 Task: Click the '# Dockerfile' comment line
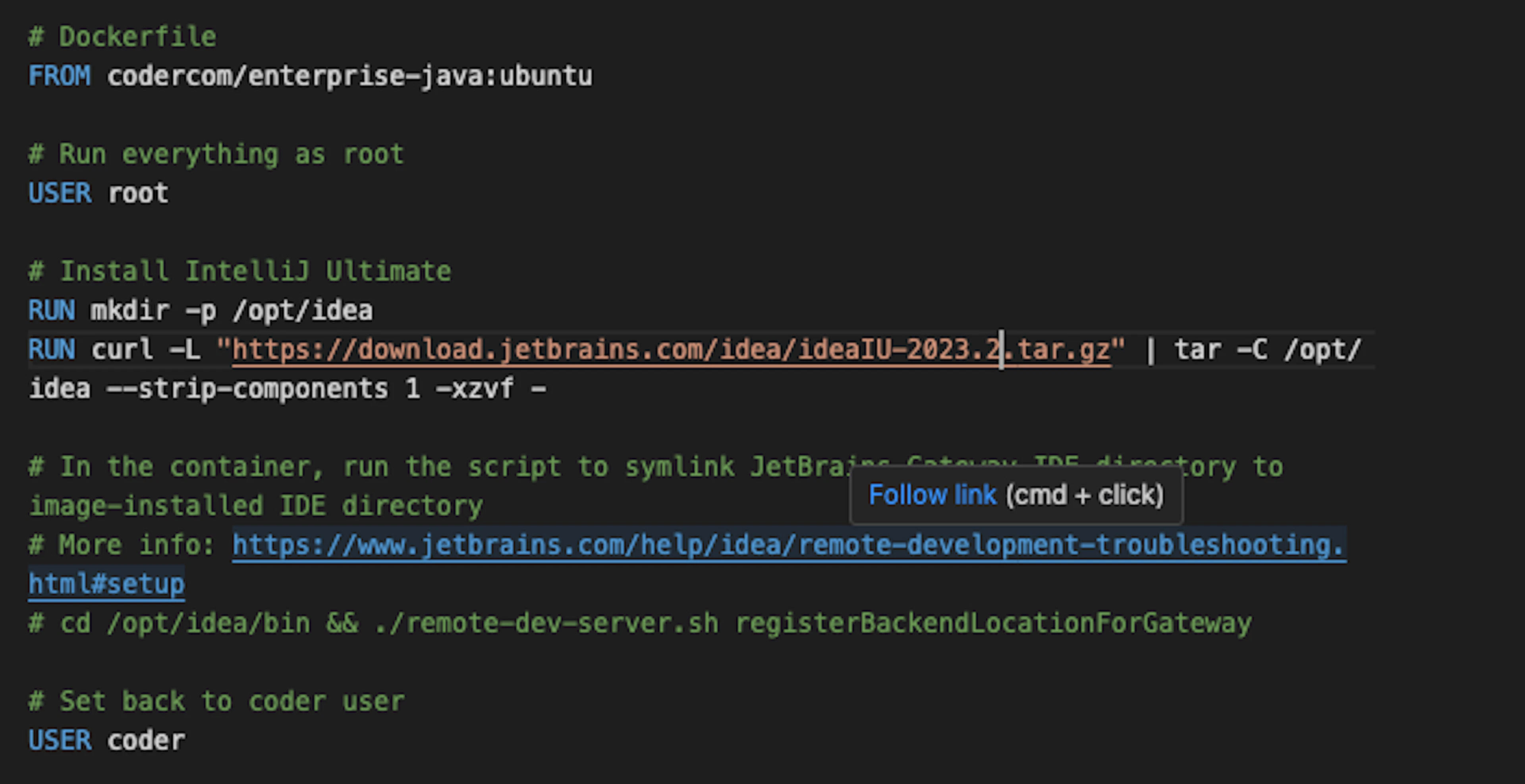123,37
